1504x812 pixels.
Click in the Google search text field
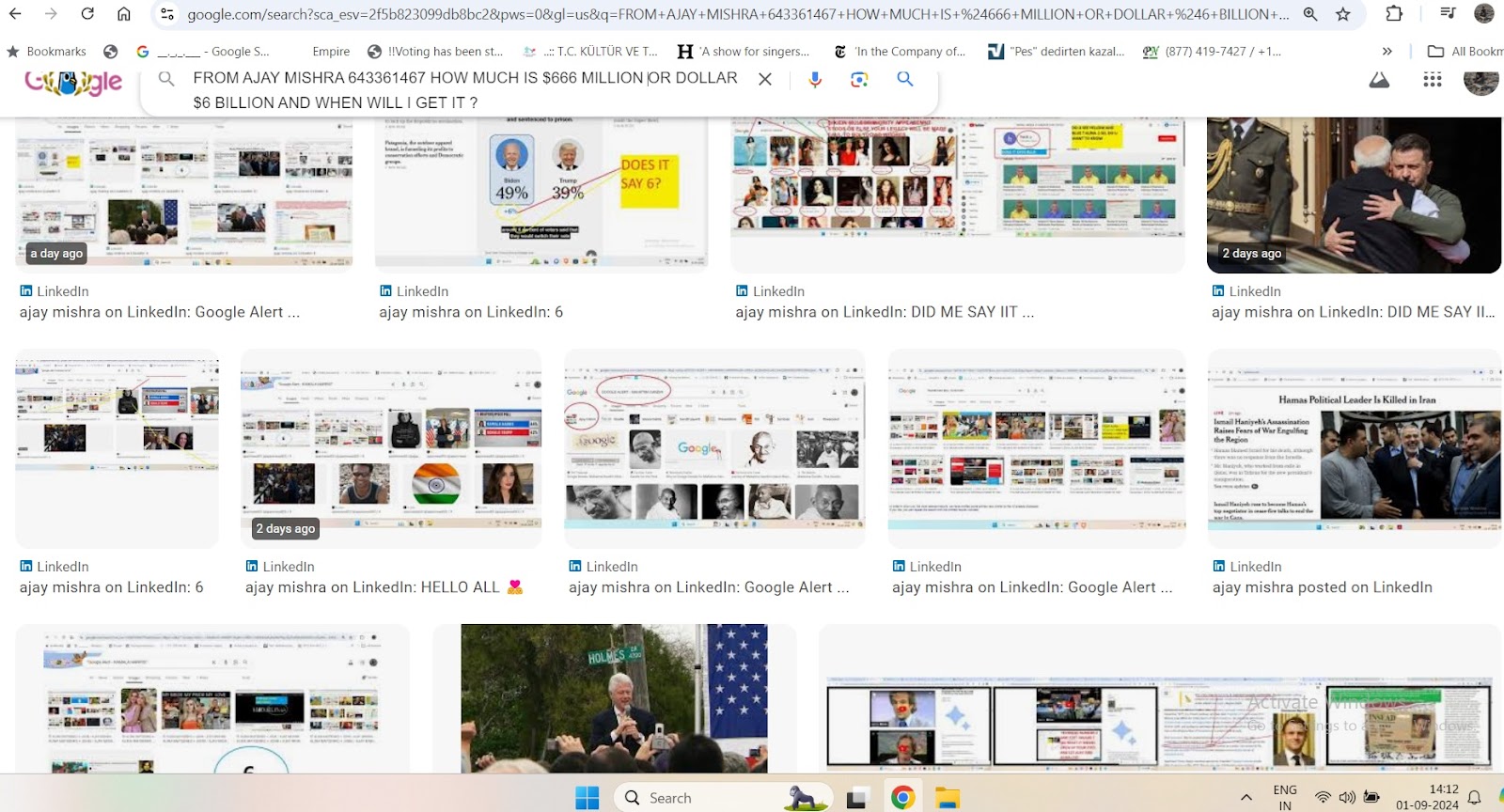[x=465, y=90]
